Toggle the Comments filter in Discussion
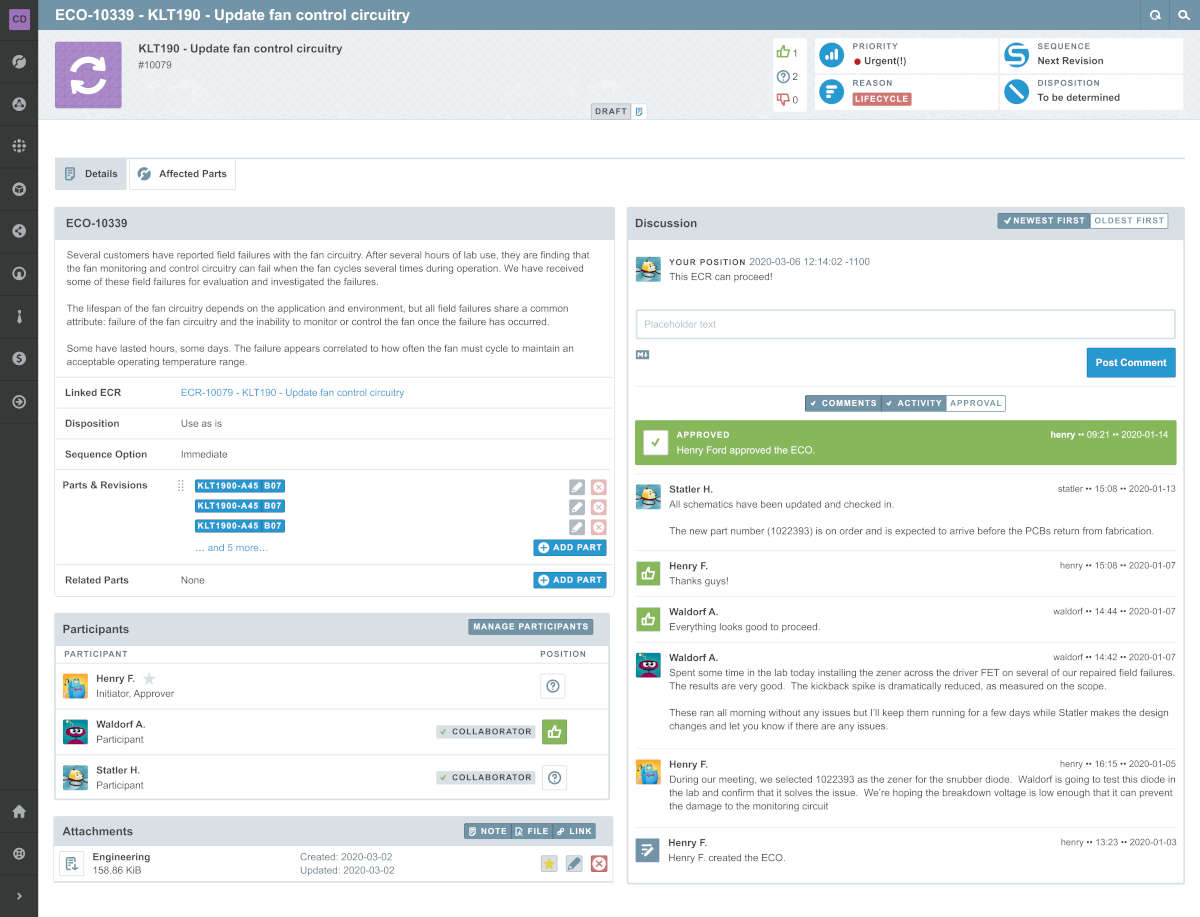Screen dimensions: 1200x917 [843, 403]
